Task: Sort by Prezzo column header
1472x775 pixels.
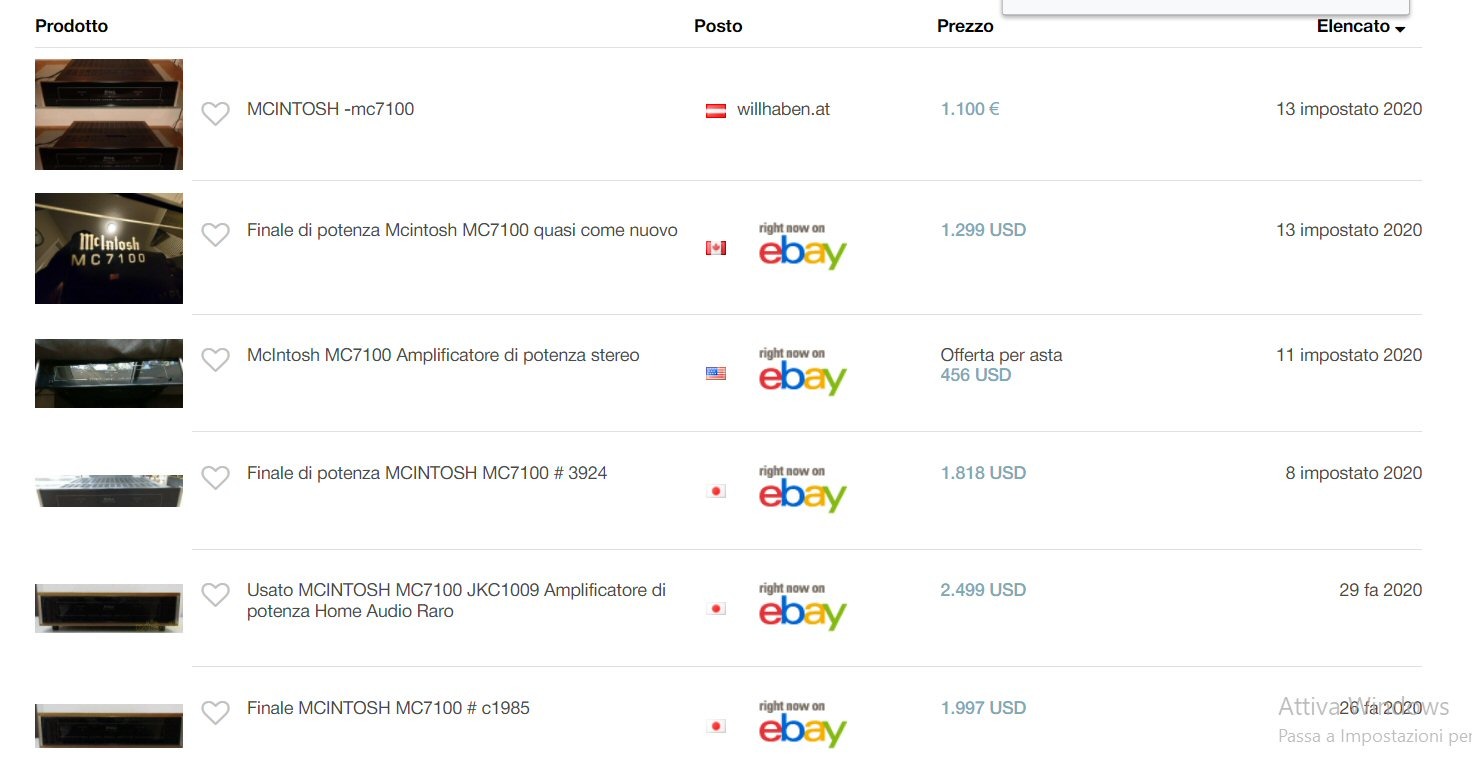Action: coord(965,27)
